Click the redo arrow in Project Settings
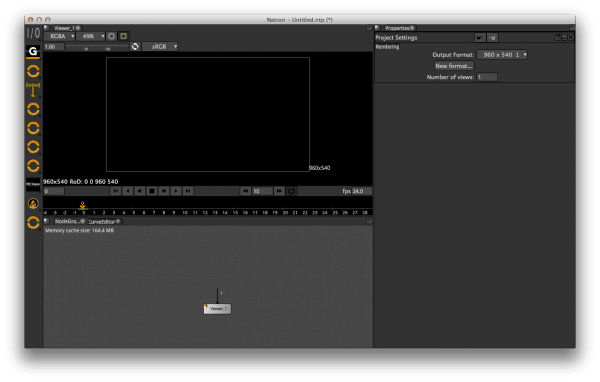This screenshot has height=382, width=600. tap(492, 38)
